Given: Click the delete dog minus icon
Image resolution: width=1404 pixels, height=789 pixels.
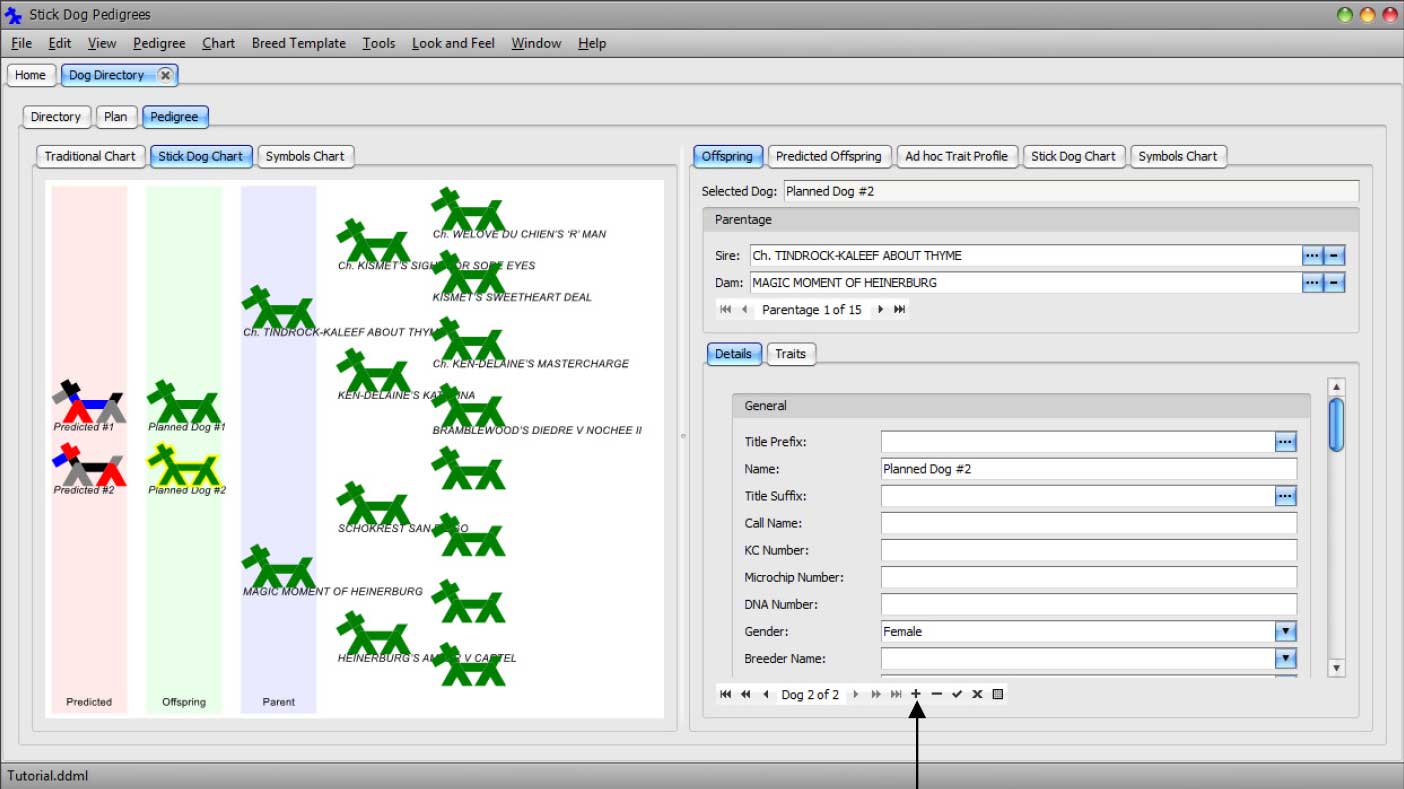Looking at the screenshot, I should [936, 694].
